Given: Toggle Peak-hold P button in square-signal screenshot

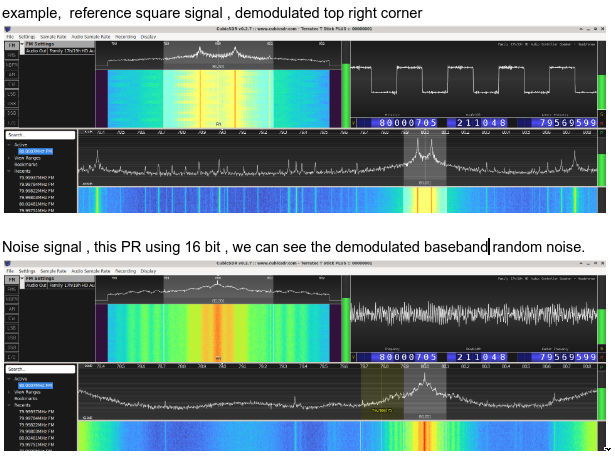Looking at the screenshot, I should coord(602,133).
